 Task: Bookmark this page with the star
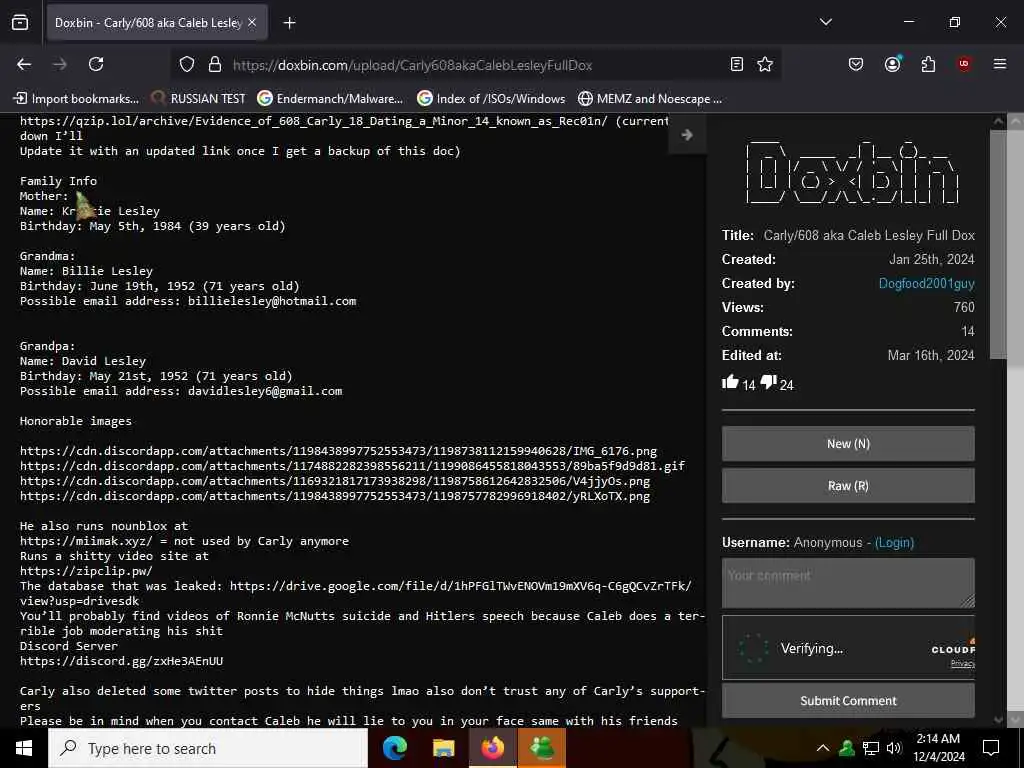point(765,65)
